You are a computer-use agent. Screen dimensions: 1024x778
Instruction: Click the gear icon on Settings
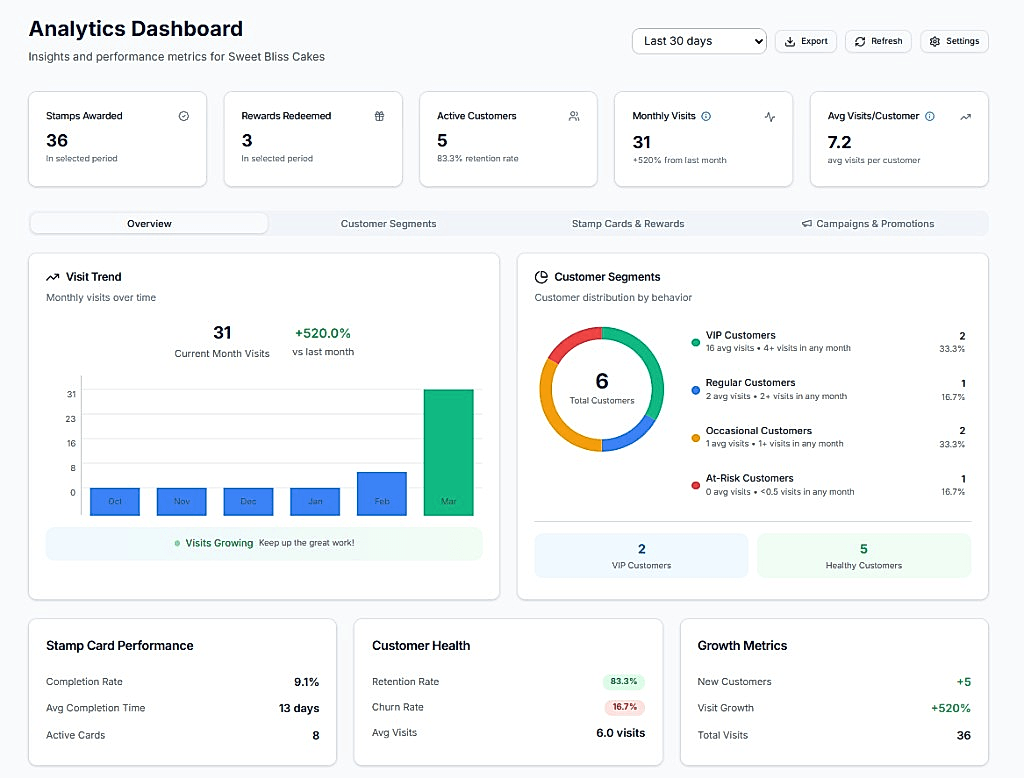click(x=935, y=41)
